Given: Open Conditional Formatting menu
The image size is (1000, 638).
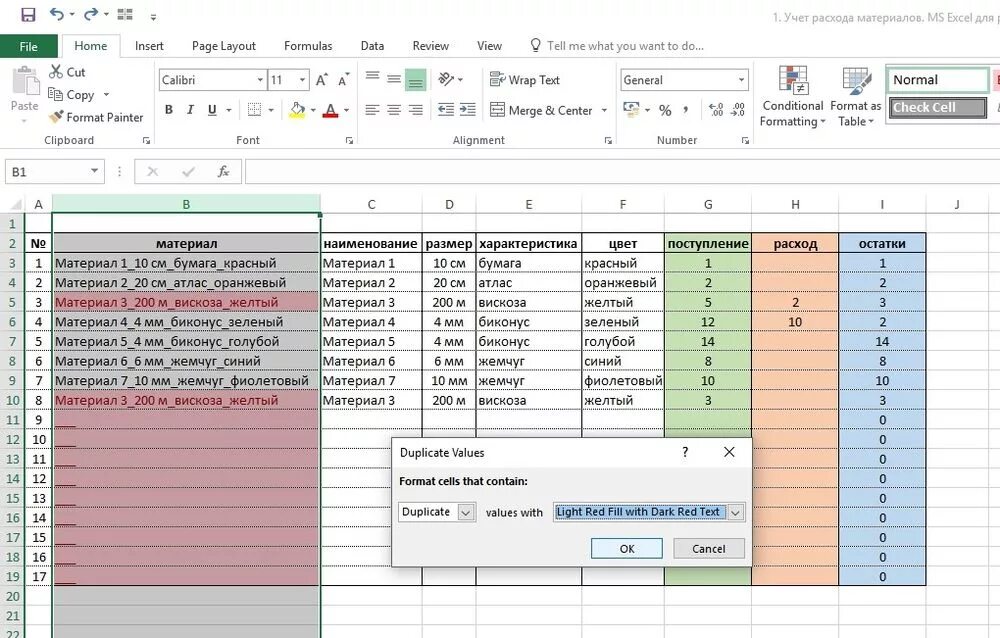Looking at the screenshot, I should 793,96.
